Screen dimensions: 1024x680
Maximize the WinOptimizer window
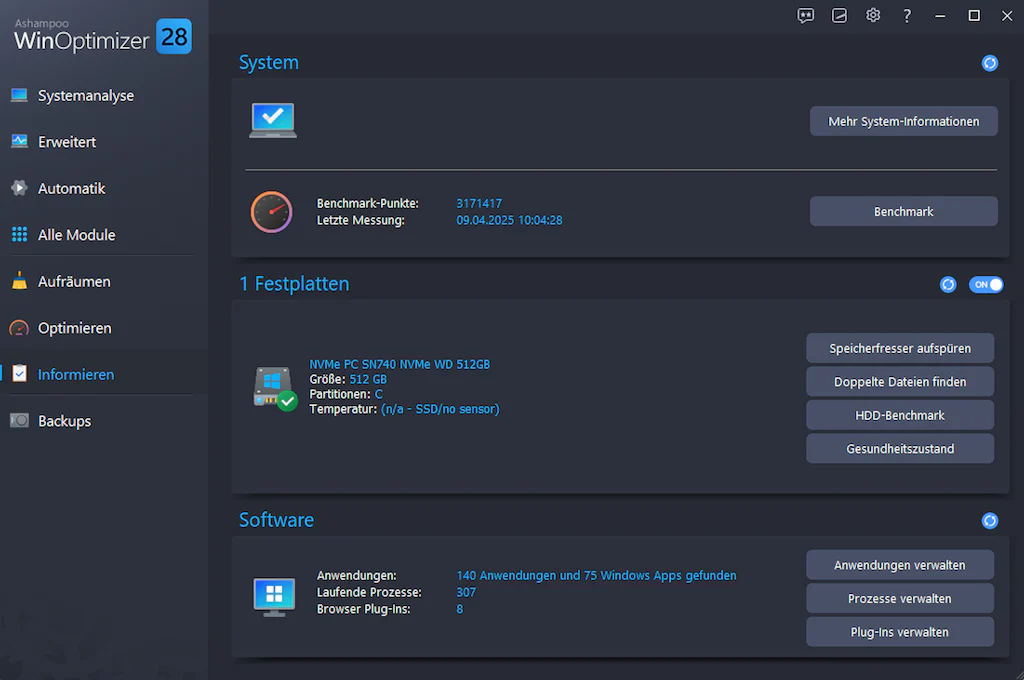coord(974,16)
